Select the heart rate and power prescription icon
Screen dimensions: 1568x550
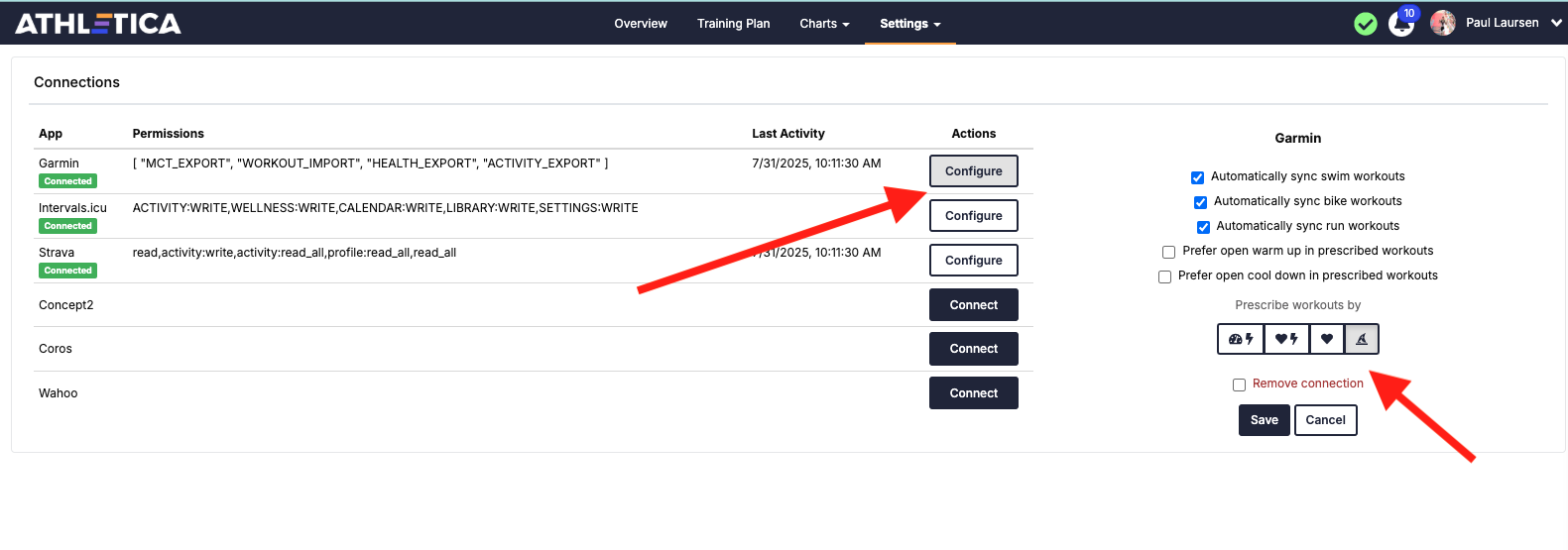coord(1286,339)
